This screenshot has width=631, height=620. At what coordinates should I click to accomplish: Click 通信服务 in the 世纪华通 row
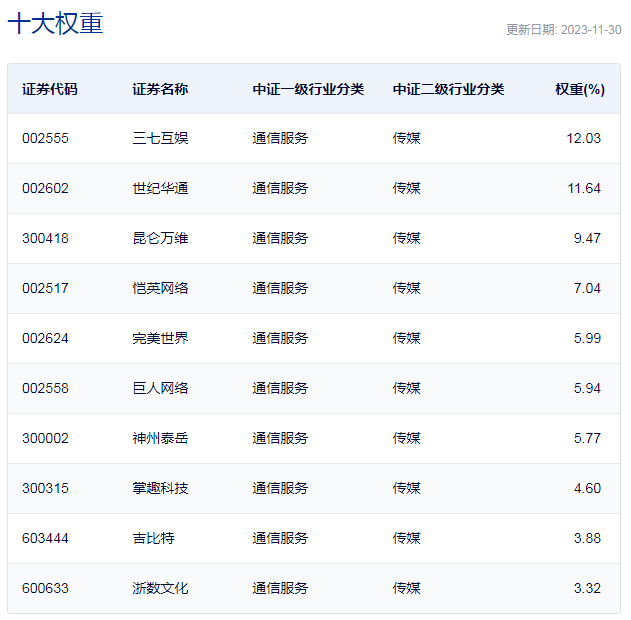click(280, 188)
